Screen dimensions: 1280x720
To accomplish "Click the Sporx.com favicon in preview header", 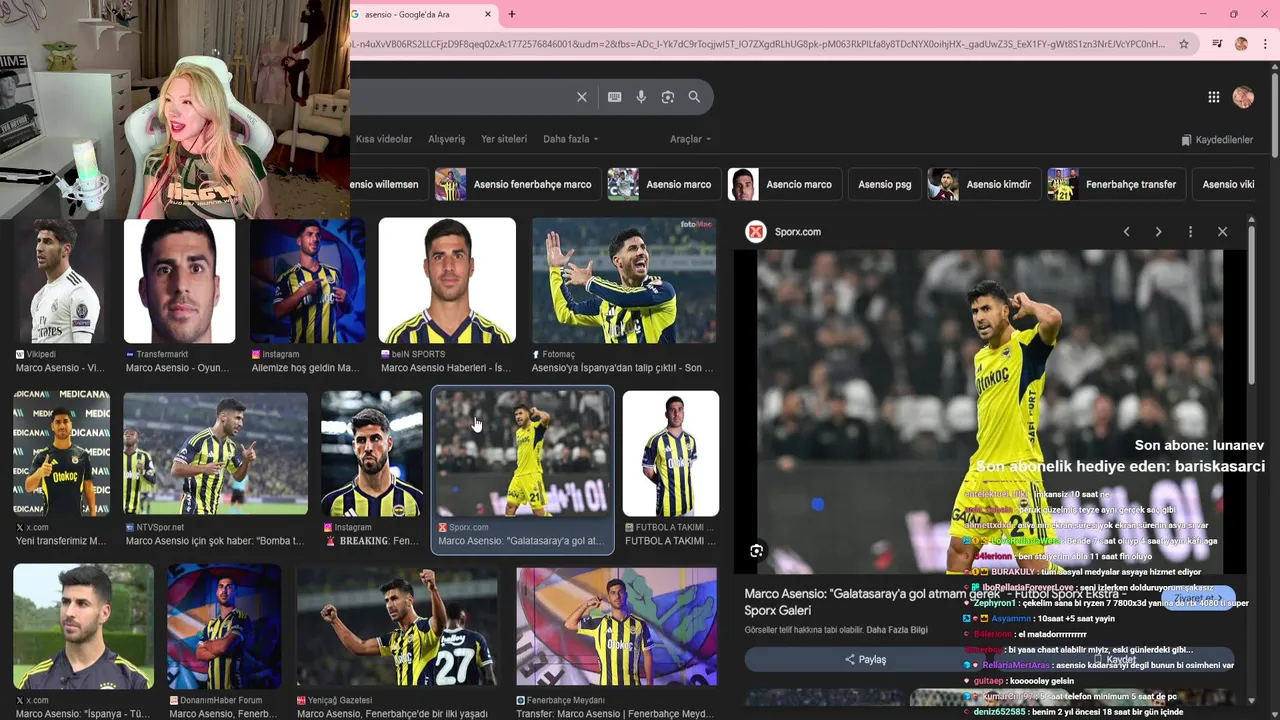I will click(756, 232).
